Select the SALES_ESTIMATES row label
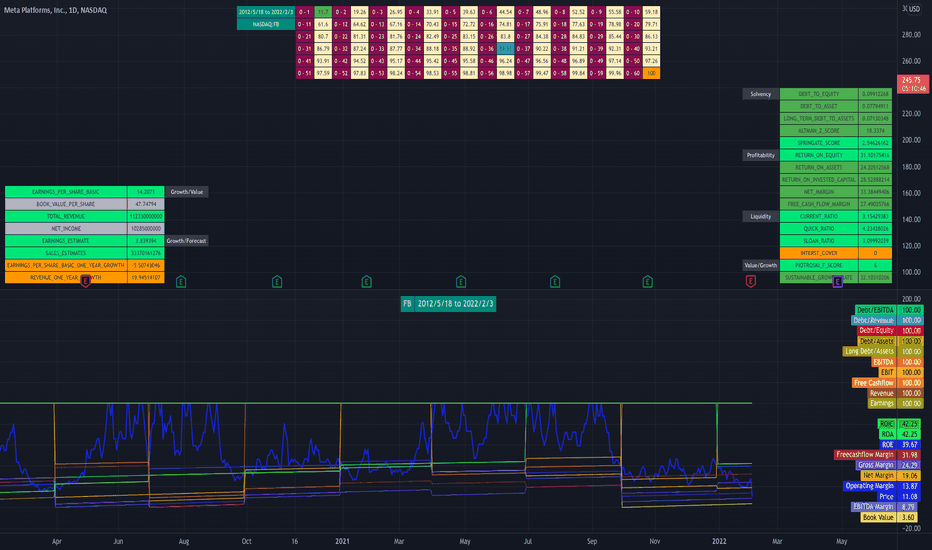The image size is (932, 550). tap(66, 253)
